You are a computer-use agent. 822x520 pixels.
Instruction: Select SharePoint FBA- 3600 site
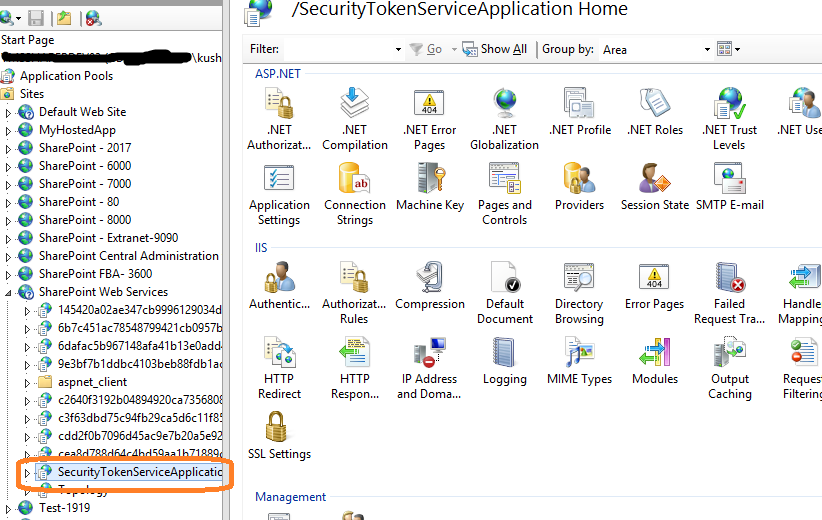pyautogui.click(x=95, y=274)
